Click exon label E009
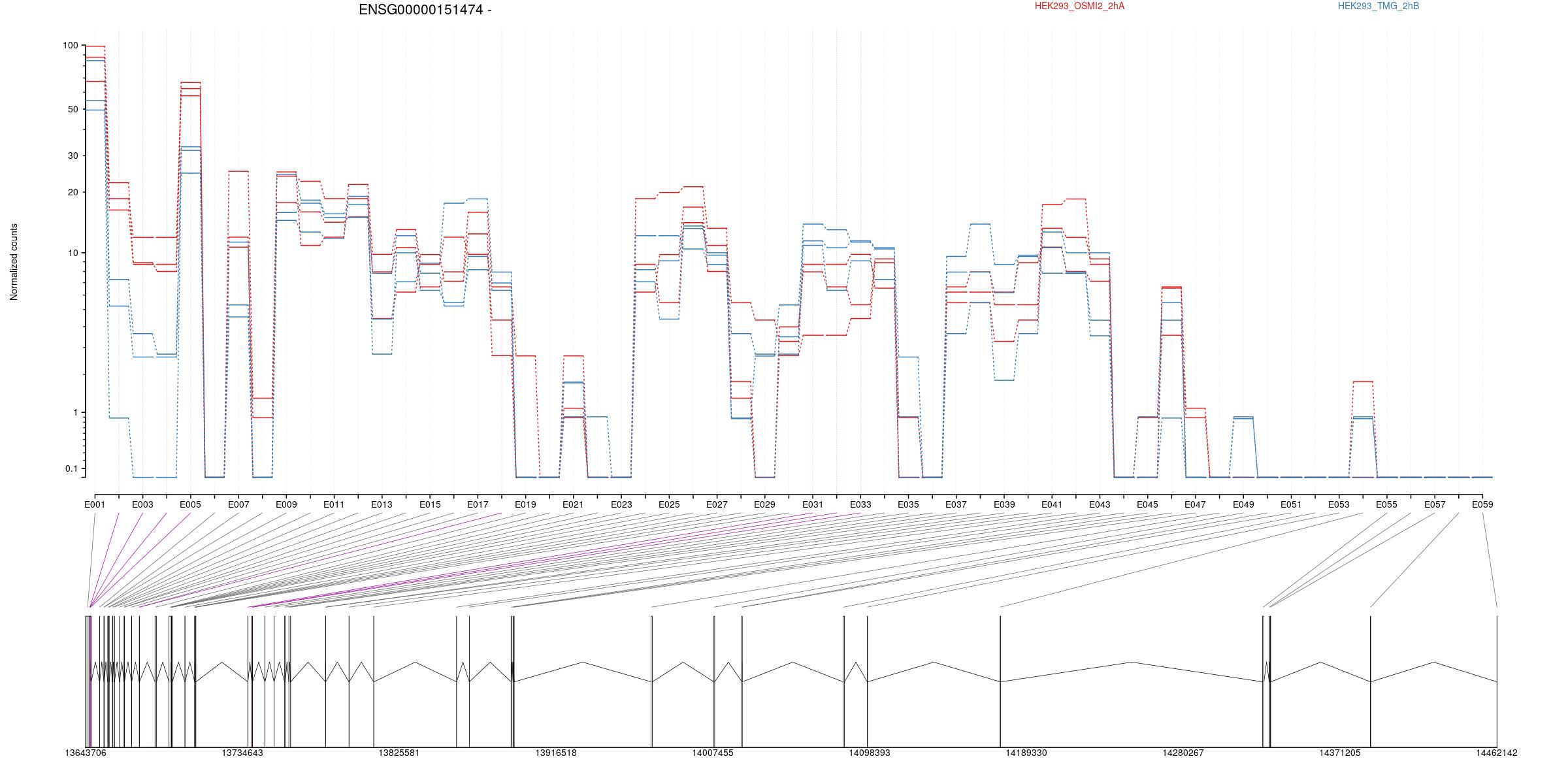1568x784 pixels. [286, 504]
